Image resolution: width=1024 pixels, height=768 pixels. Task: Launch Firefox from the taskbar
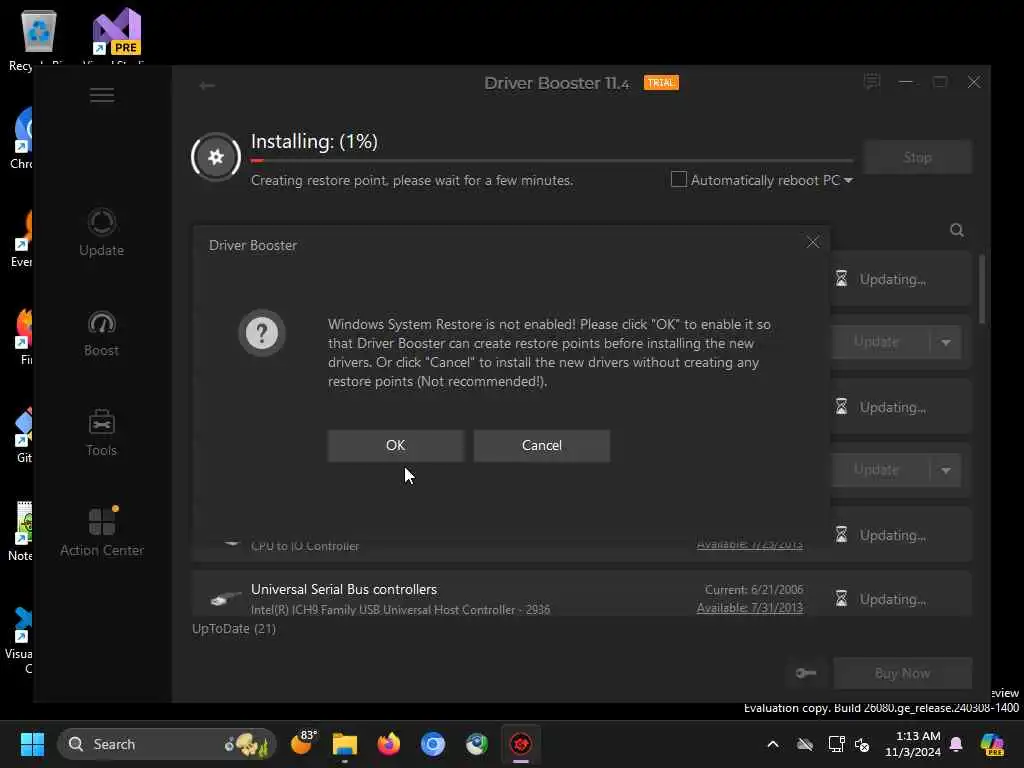(389, 744)
